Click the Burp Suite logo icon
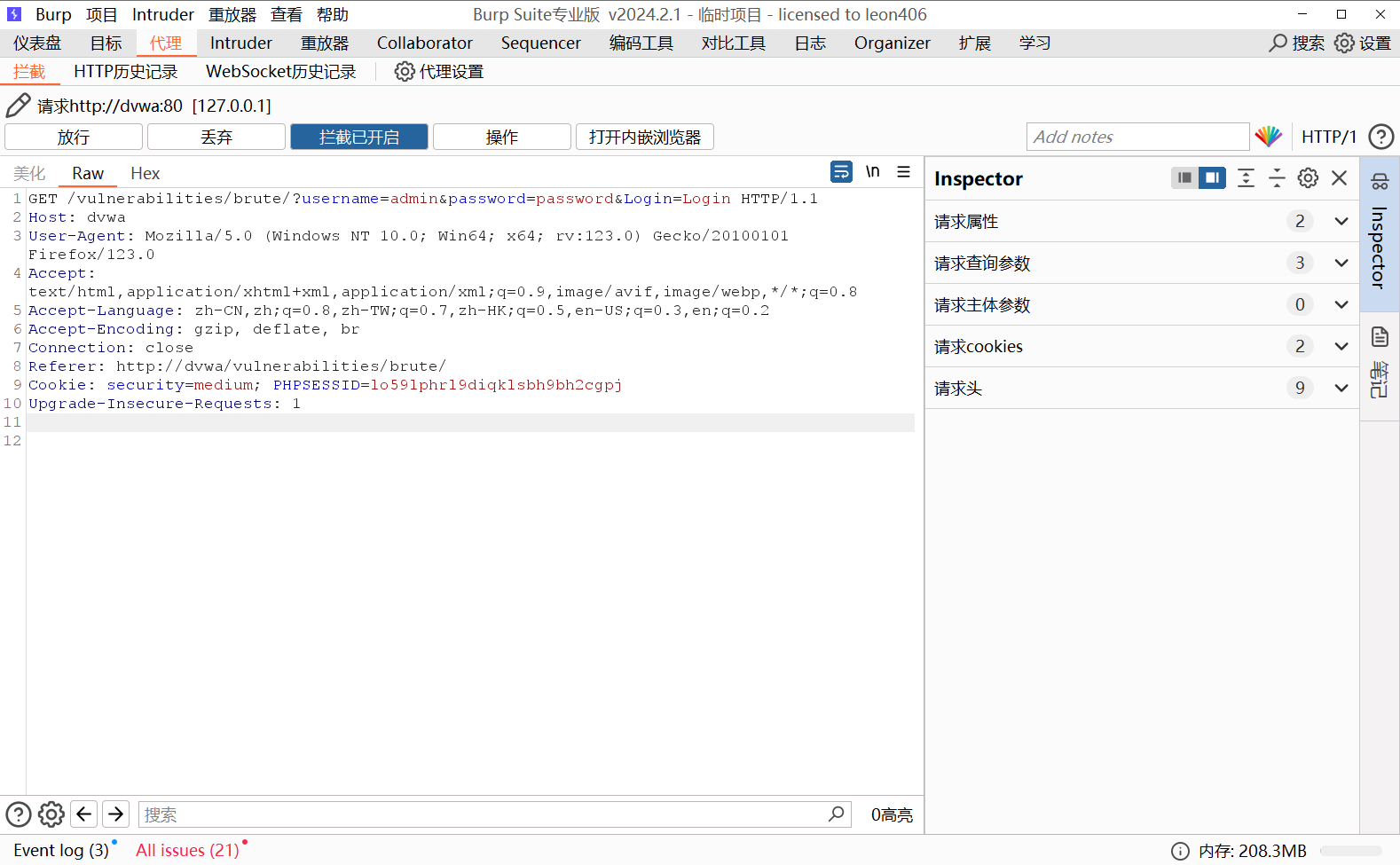1400x865 pixels. coord(14,14)
